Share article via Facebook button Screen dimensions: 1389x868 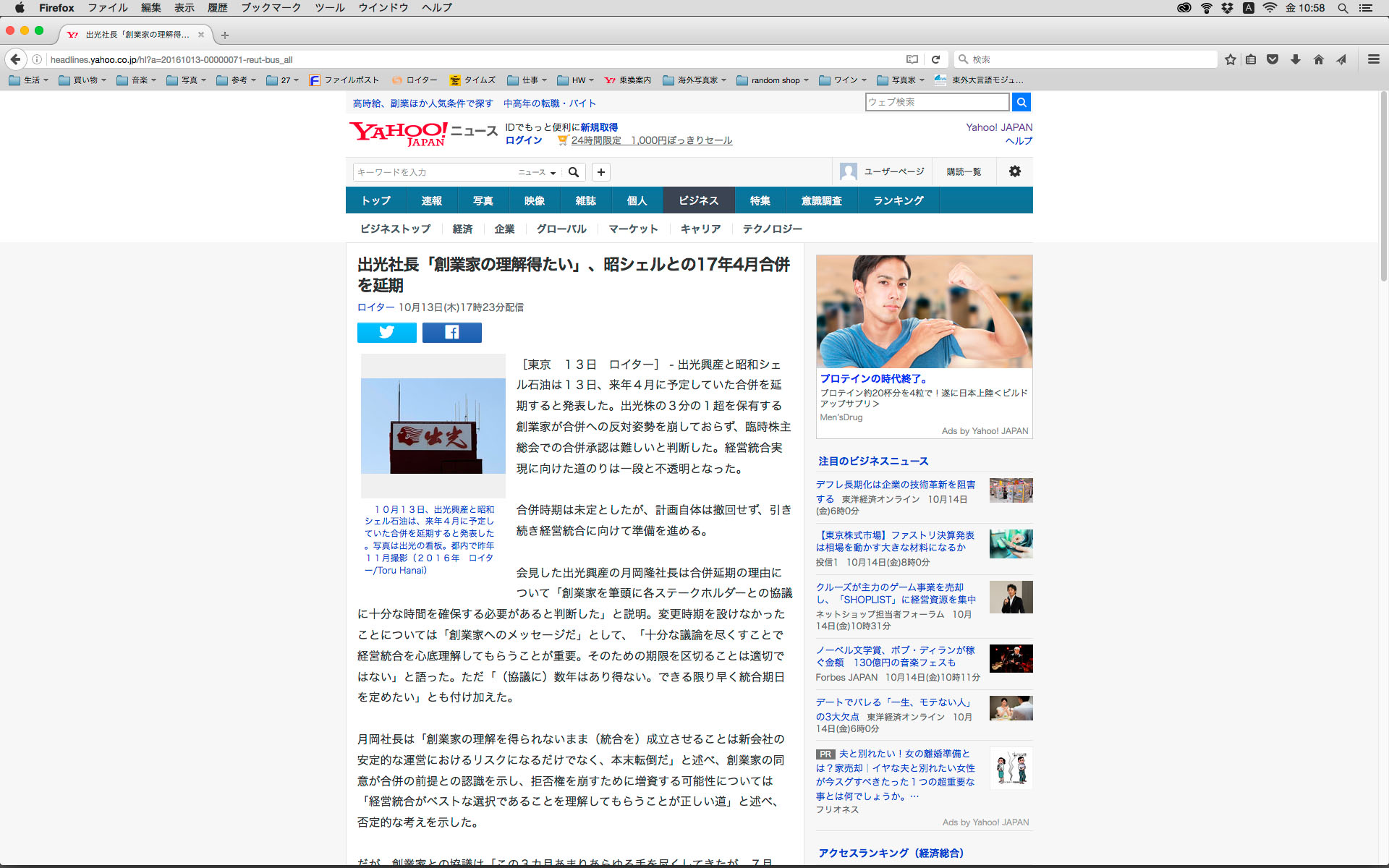(x=451, y=333)
